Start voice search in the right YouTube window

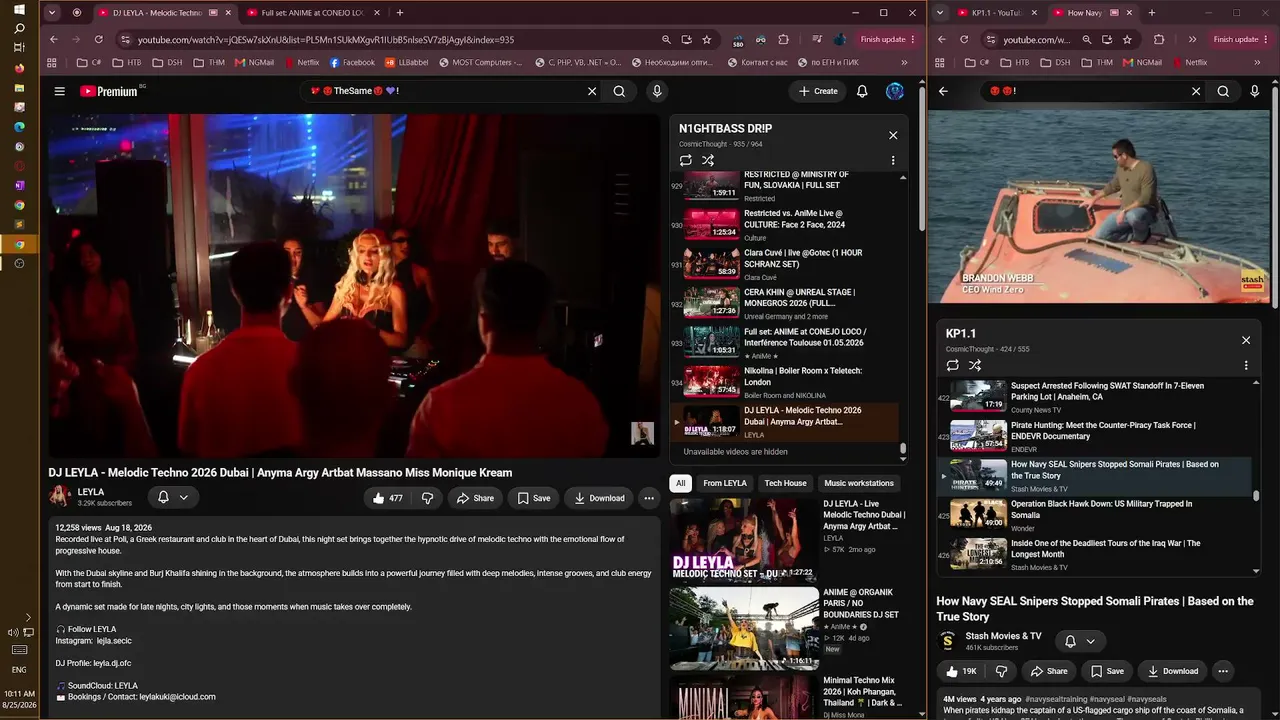tap(1255, 91)
